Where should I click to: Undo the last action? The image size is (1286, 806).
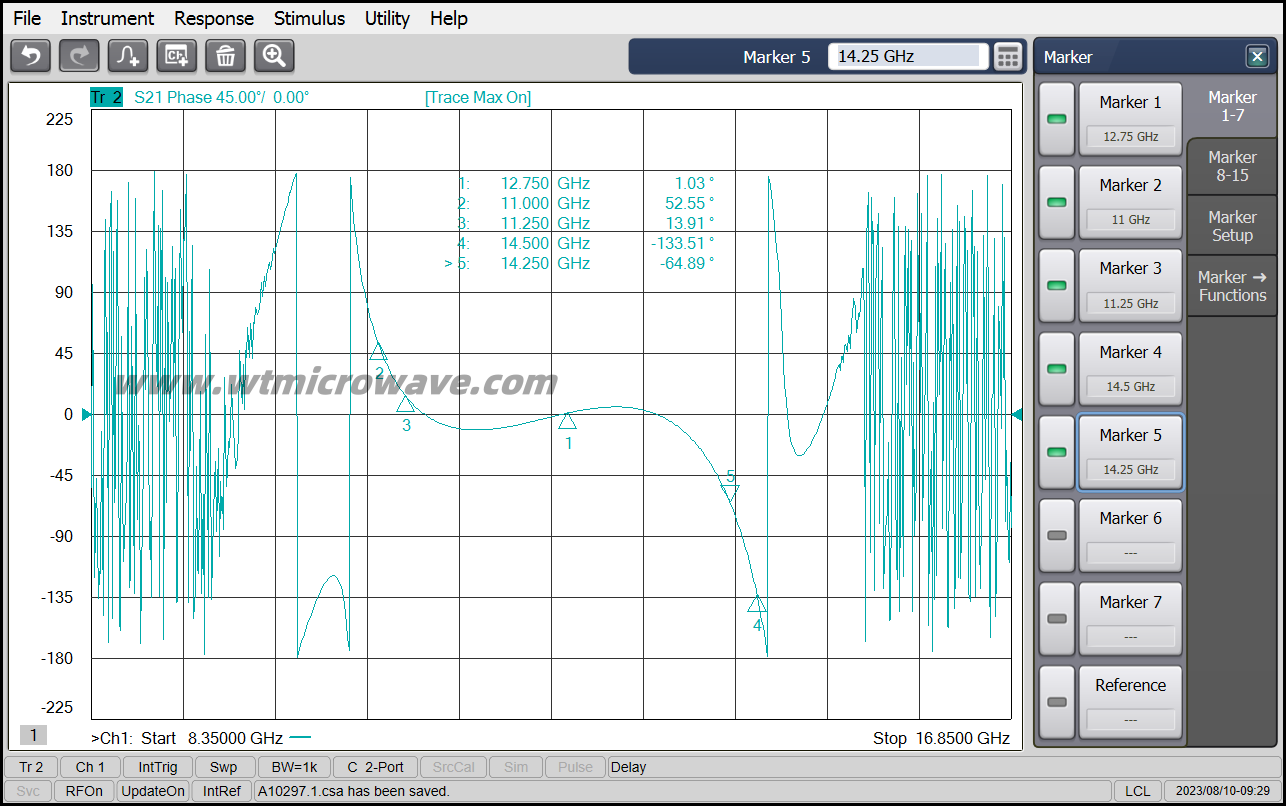30,56
